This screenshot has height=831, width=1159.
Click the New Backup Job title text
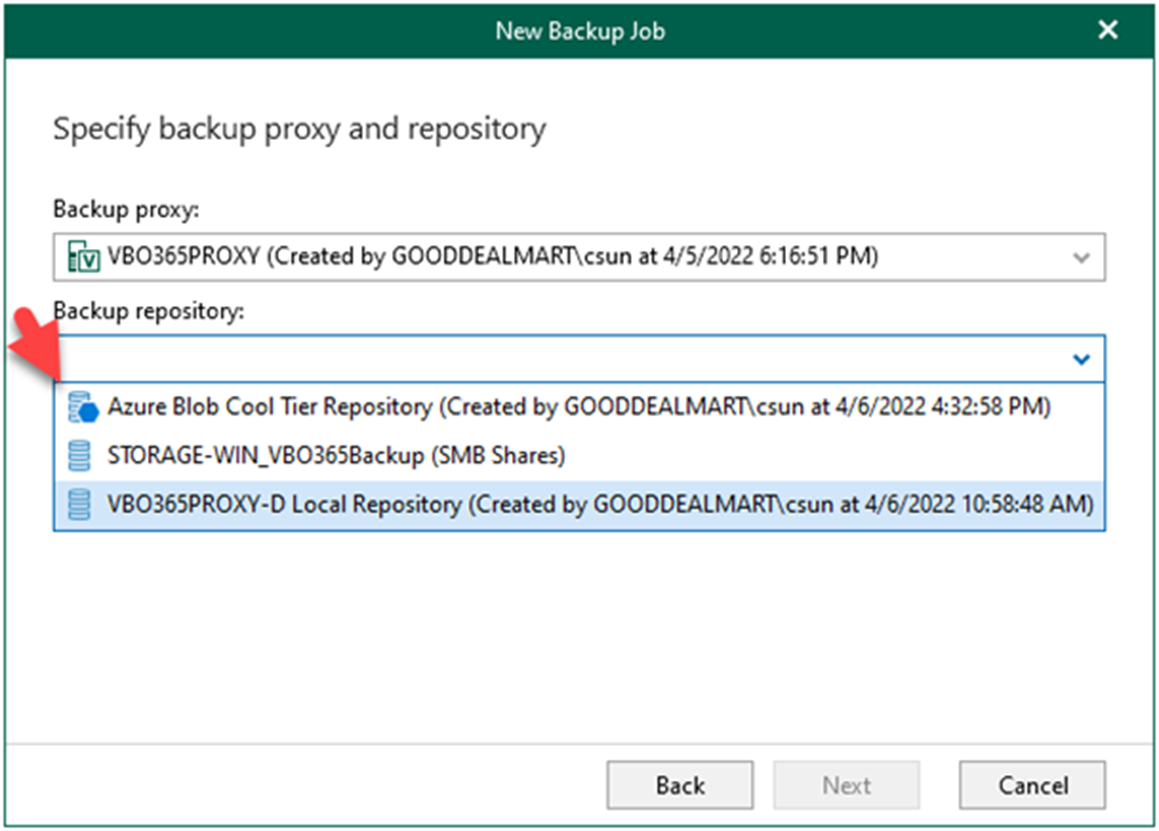(580, 31)
